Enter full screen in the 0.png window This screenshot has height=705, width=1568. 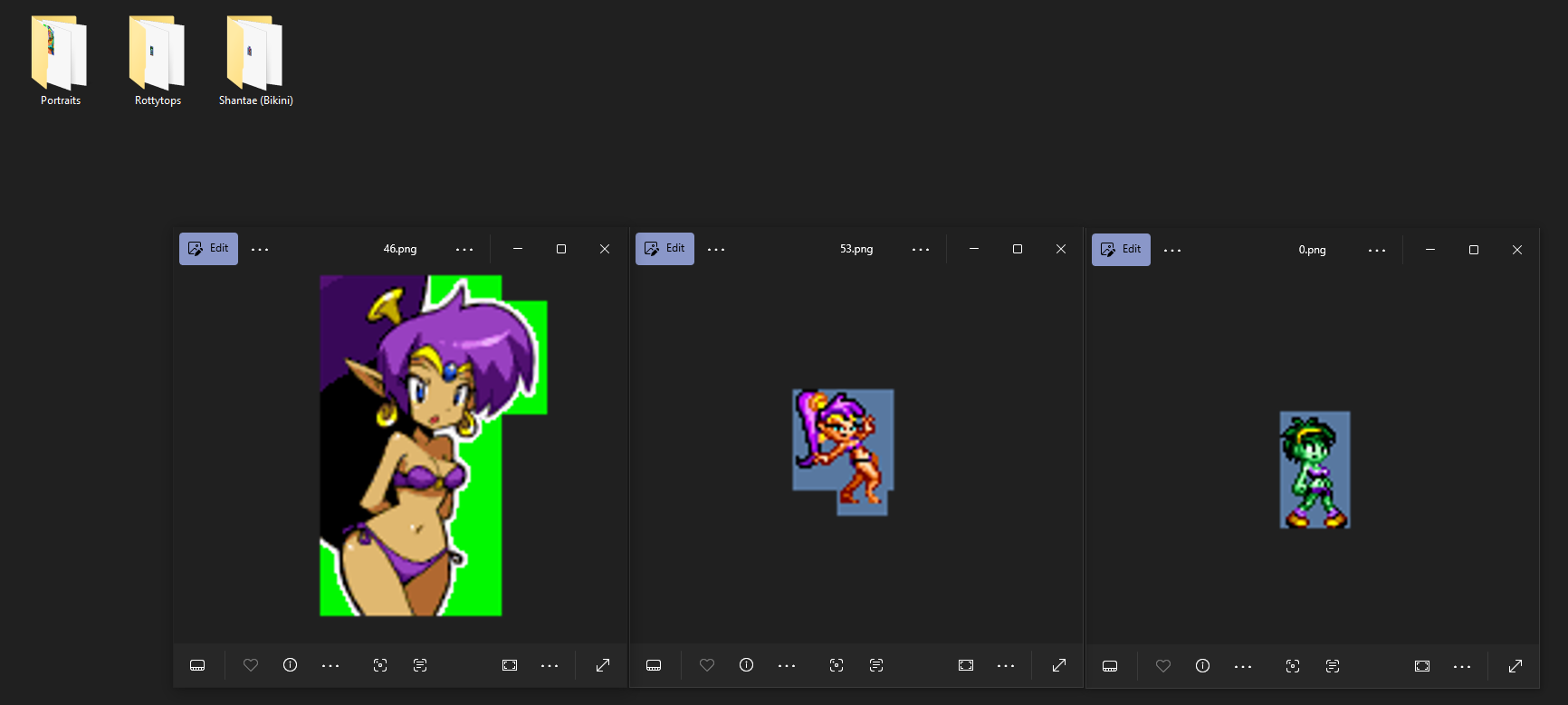[1515, 666]
